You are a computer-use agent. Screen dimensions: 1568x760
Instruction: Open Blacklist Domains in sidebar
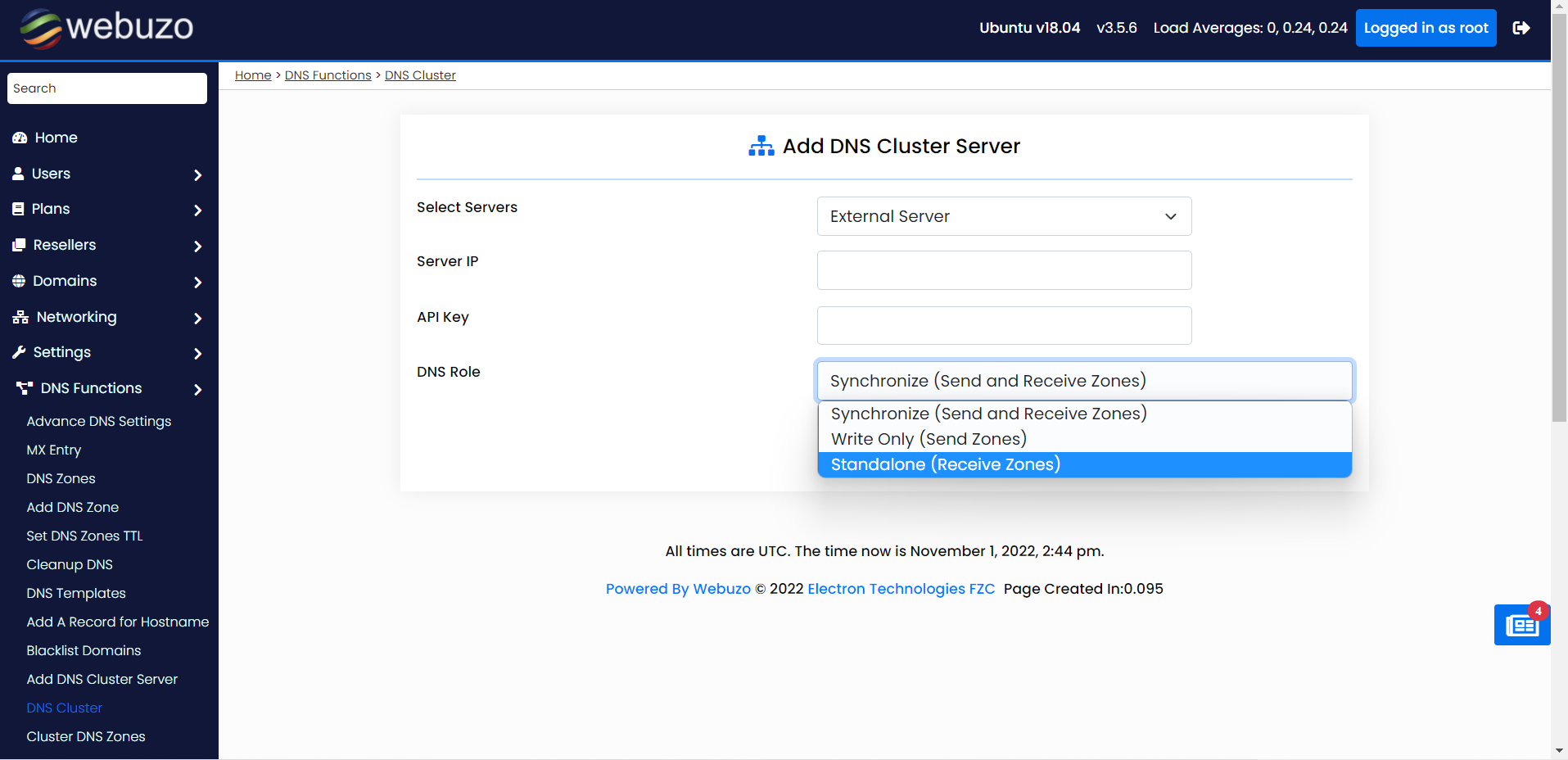pos(84,650)
